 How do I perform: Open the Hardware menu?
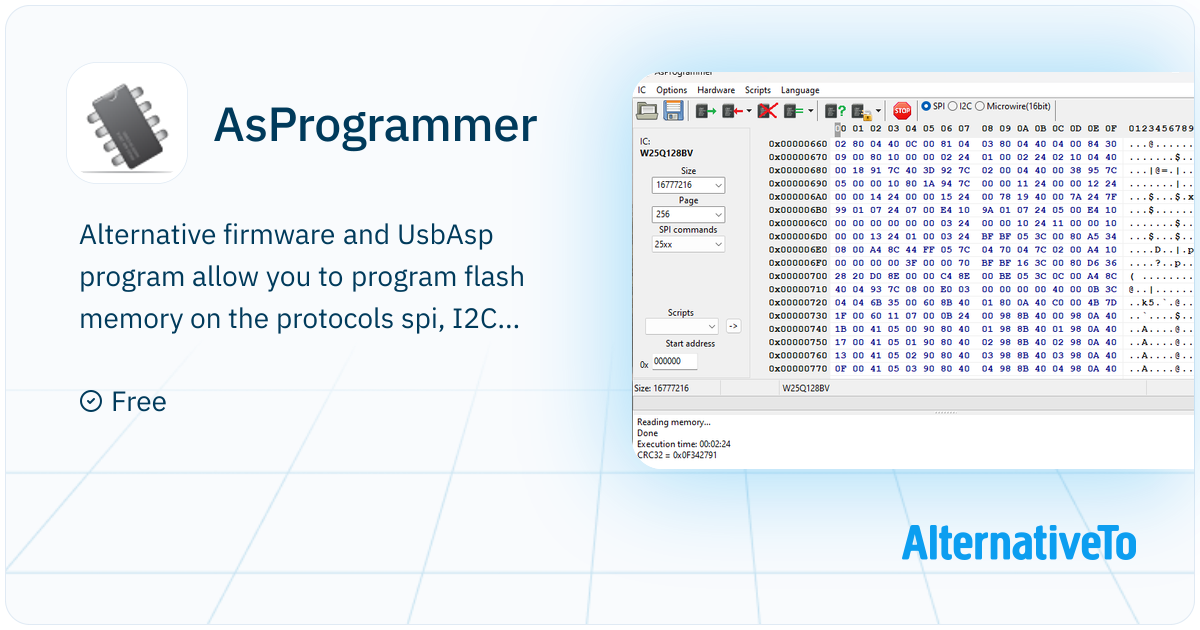tap(716, 90)
